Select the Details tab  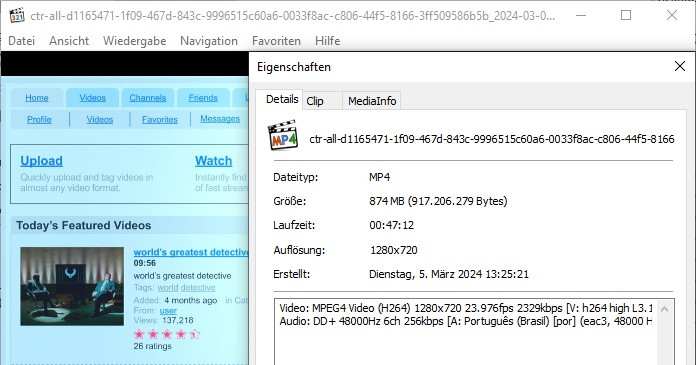282,99
